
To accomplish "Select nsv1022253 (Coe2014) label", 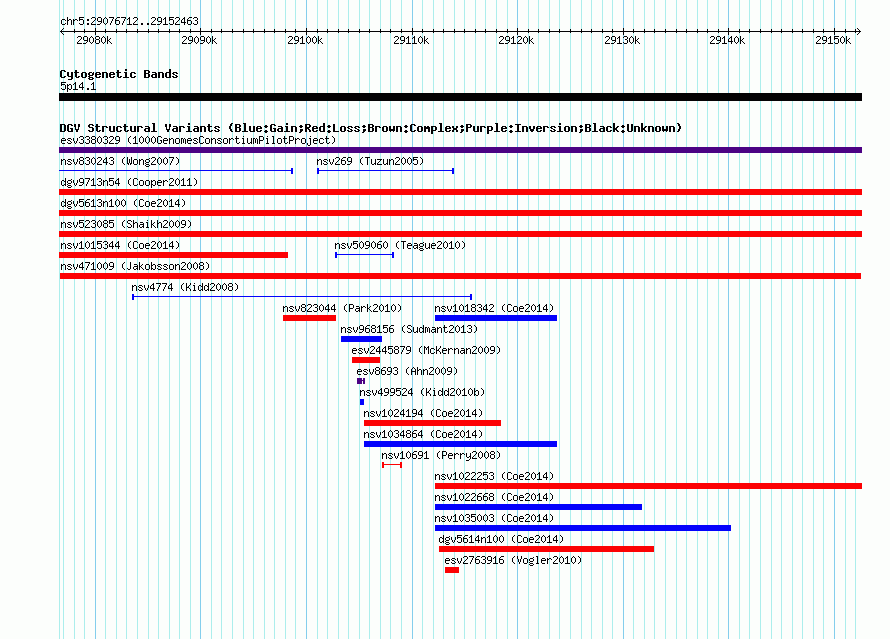I will (x=494, y=476).
